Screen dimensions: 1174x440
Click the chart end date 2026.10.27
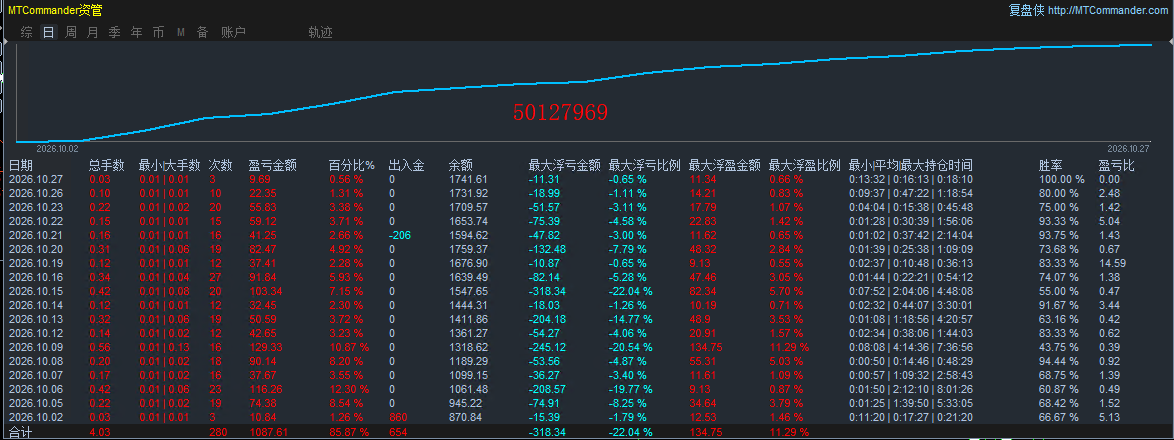click(x=1128, y=148)
